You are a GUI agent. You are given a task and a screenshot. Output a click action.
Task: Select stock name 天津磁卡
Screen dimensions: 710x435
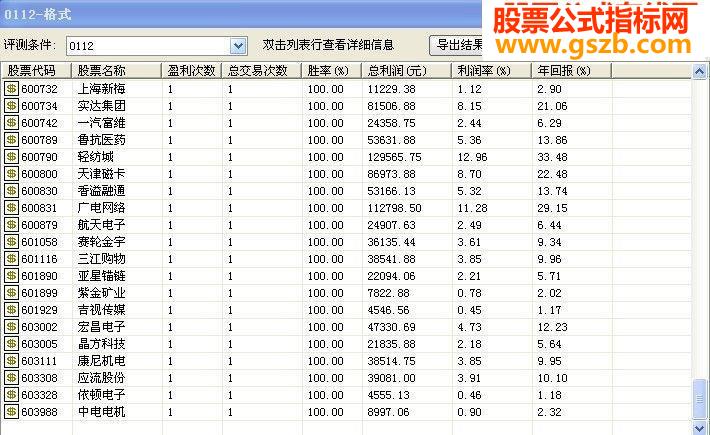click(x=101, y=174)
